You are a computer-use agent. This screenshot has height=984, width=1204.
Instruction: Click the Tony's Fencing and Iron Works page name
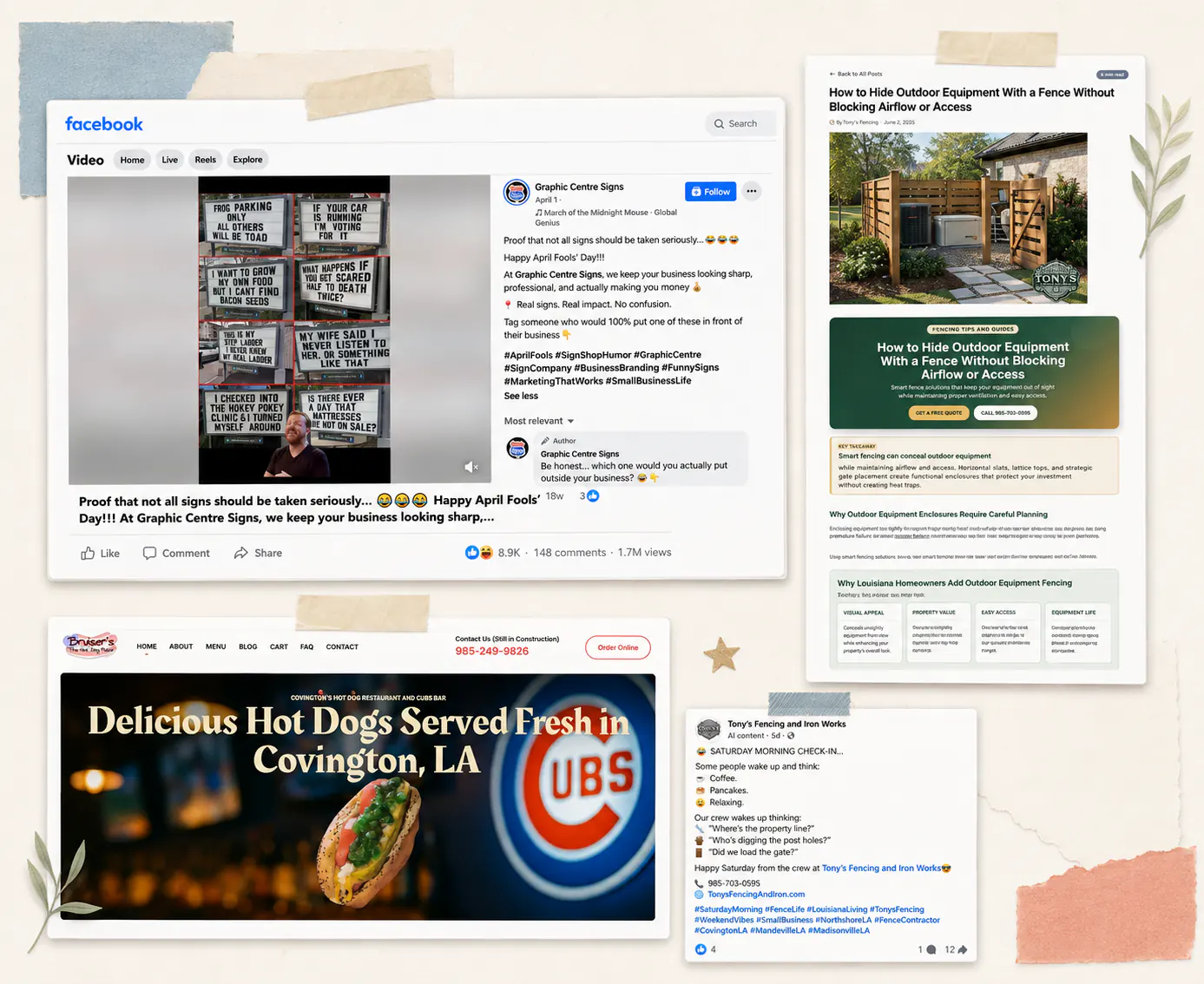[786, 724]
